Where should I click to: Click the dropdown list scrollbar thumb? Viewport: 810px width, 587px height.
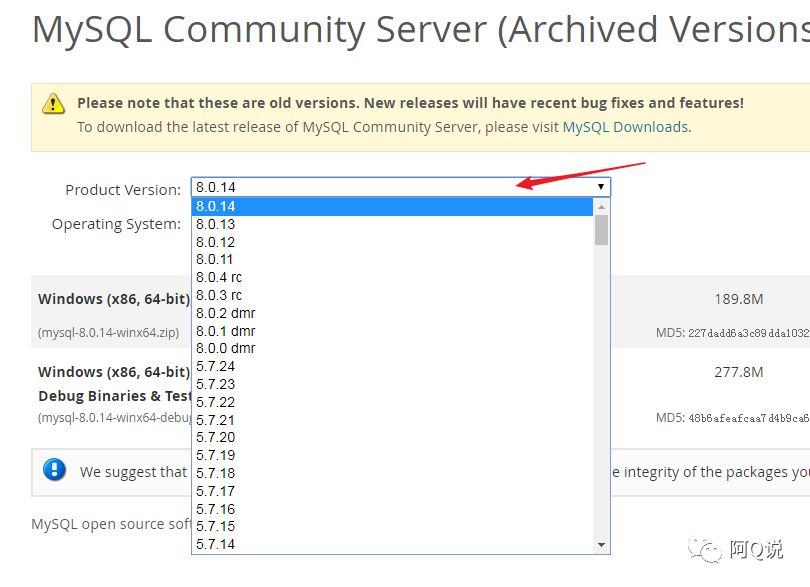[x=601, y=230]
